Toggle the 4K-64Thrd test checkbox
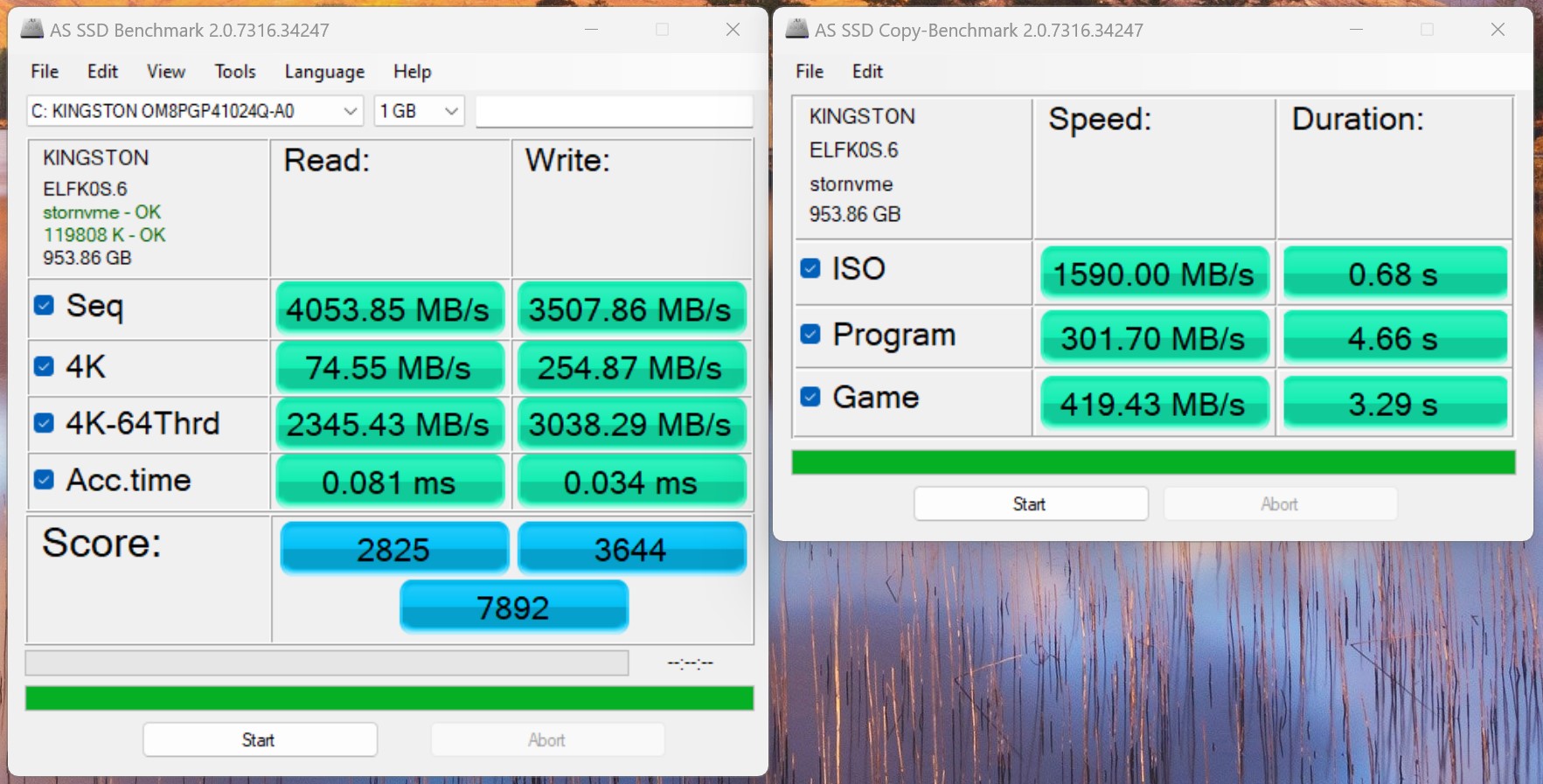Screen dimensions: 1543x784 (44, 423)
